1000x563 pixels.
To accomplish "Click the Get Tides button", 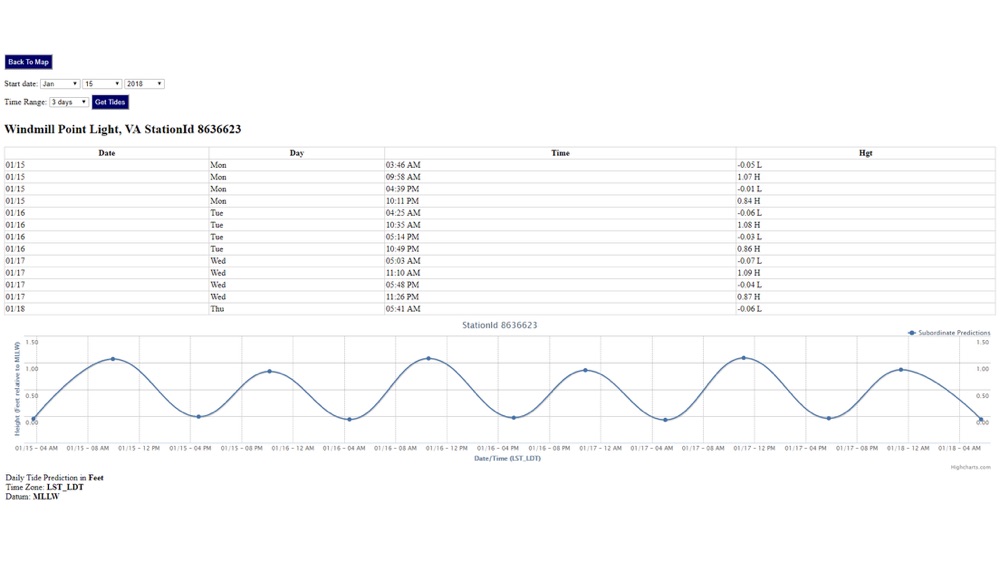I will (x=110, y=102).
